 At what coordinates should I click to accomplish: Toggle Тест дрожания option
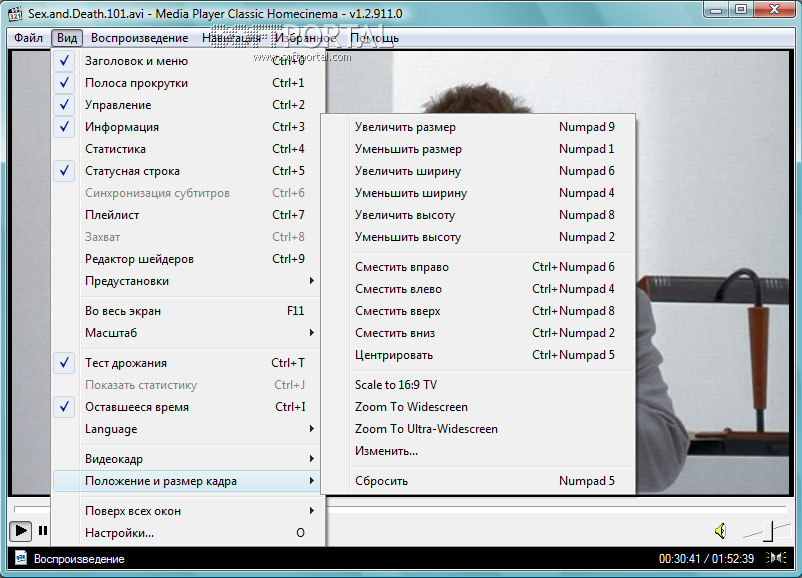pyautogui.click(x=188, y=363)
